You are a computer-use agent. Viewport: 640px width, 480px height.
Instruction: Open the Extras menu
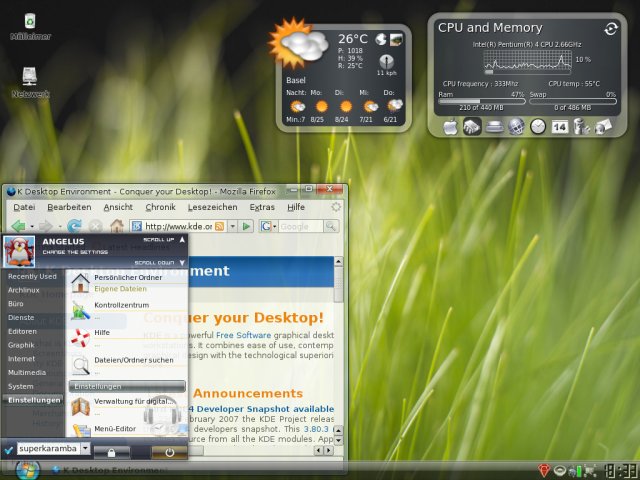pos(262,207)
